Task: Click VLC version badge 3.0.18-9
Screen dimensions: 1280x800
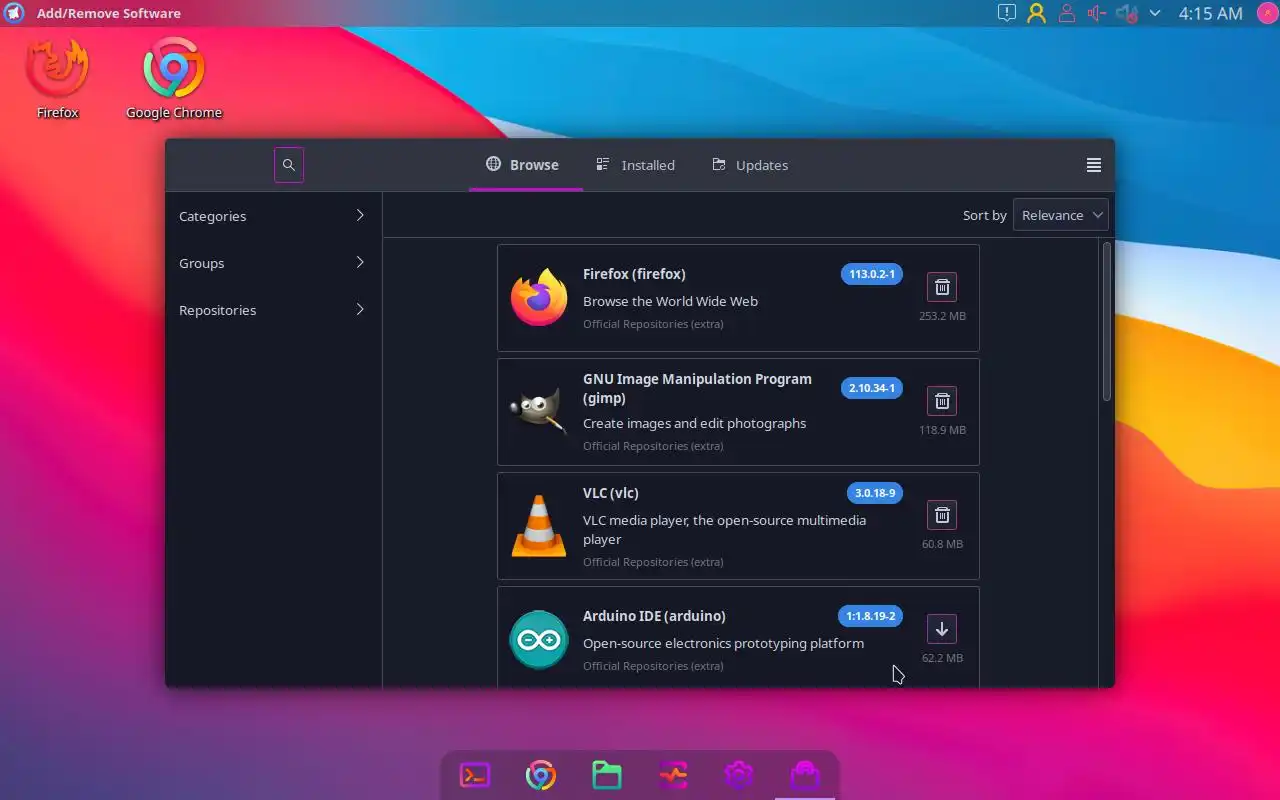Action: pyautogui.click(x=875, y=493)
